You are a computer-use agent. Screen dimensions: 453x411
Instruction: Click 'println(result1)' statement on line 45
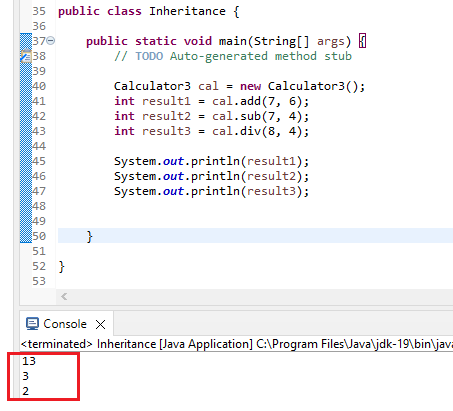tap(211, 161)
